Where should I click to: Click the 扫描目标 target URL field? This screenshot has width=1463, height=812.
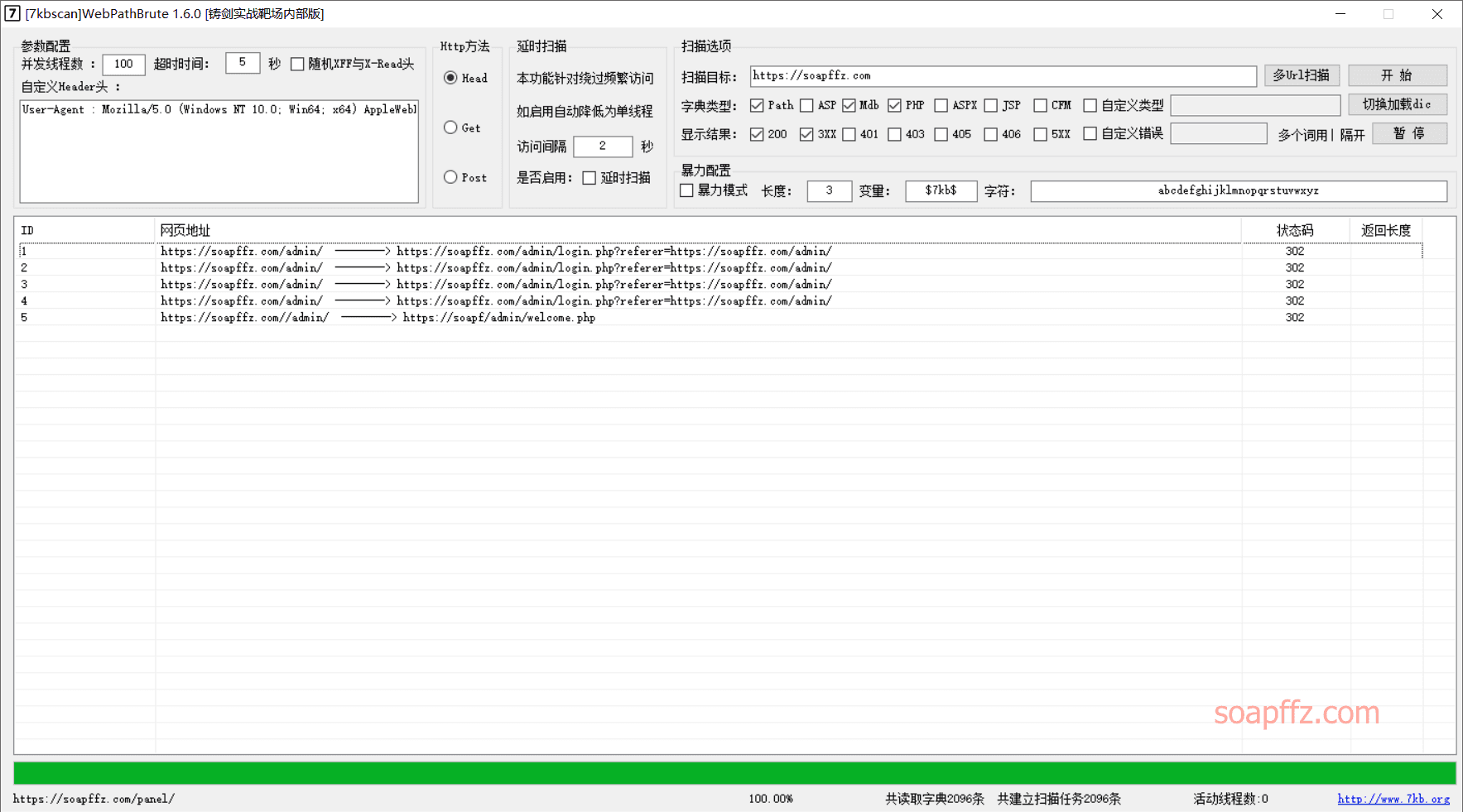(1003, 76)
